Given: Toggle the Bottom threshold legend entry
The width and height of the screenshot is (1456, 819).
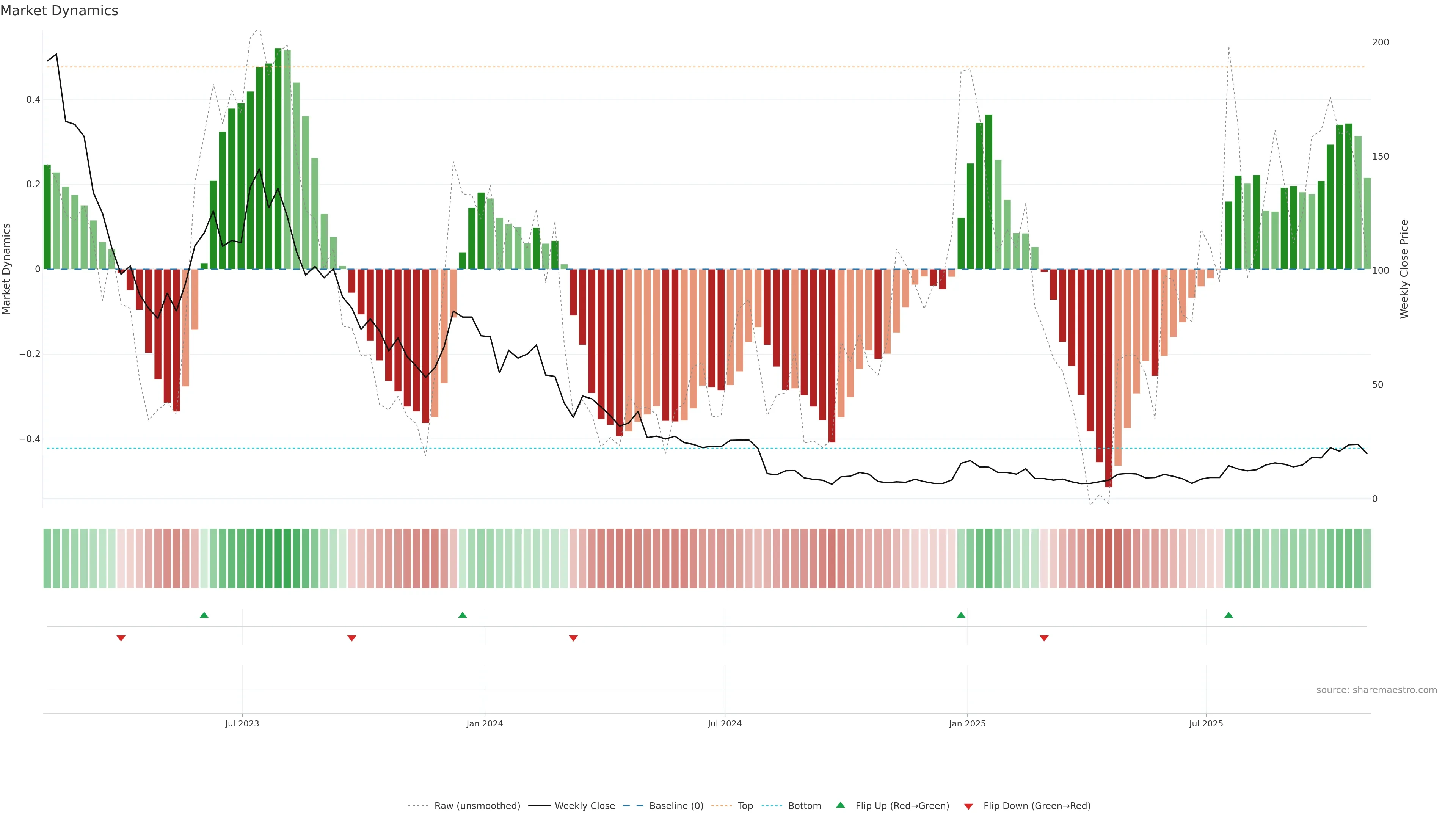Looking at the screenshot, I should pos(804,806).
